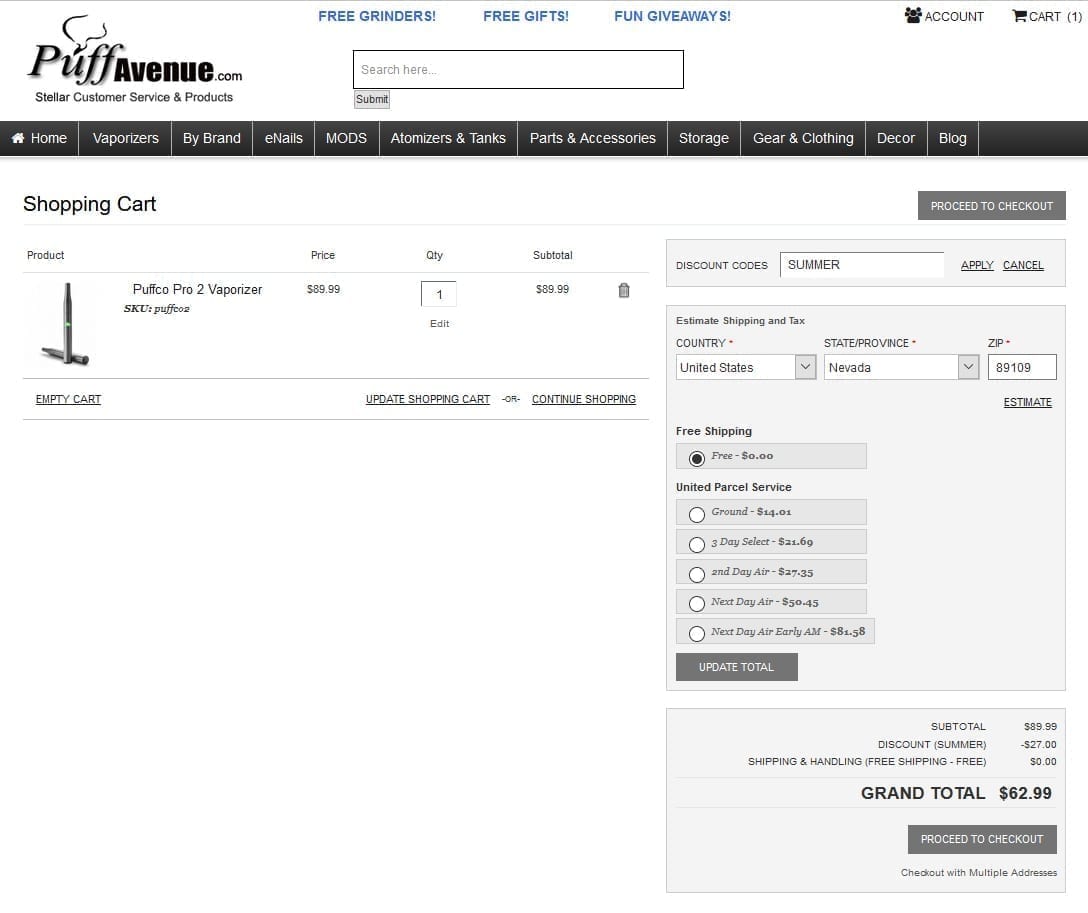Pick 2nd Day Air $27.35 option
Viewport: 1088px width, 913px height.
pyautogui.click(x=697, y=574)
